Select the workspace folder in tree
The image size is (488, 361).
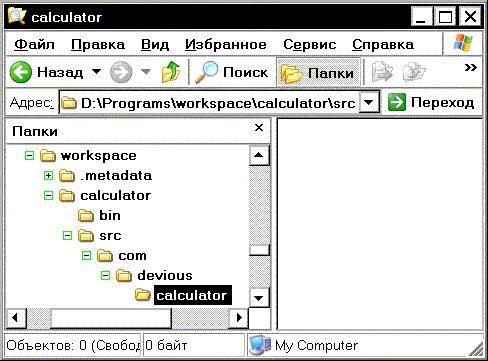(x=99, y=156)
